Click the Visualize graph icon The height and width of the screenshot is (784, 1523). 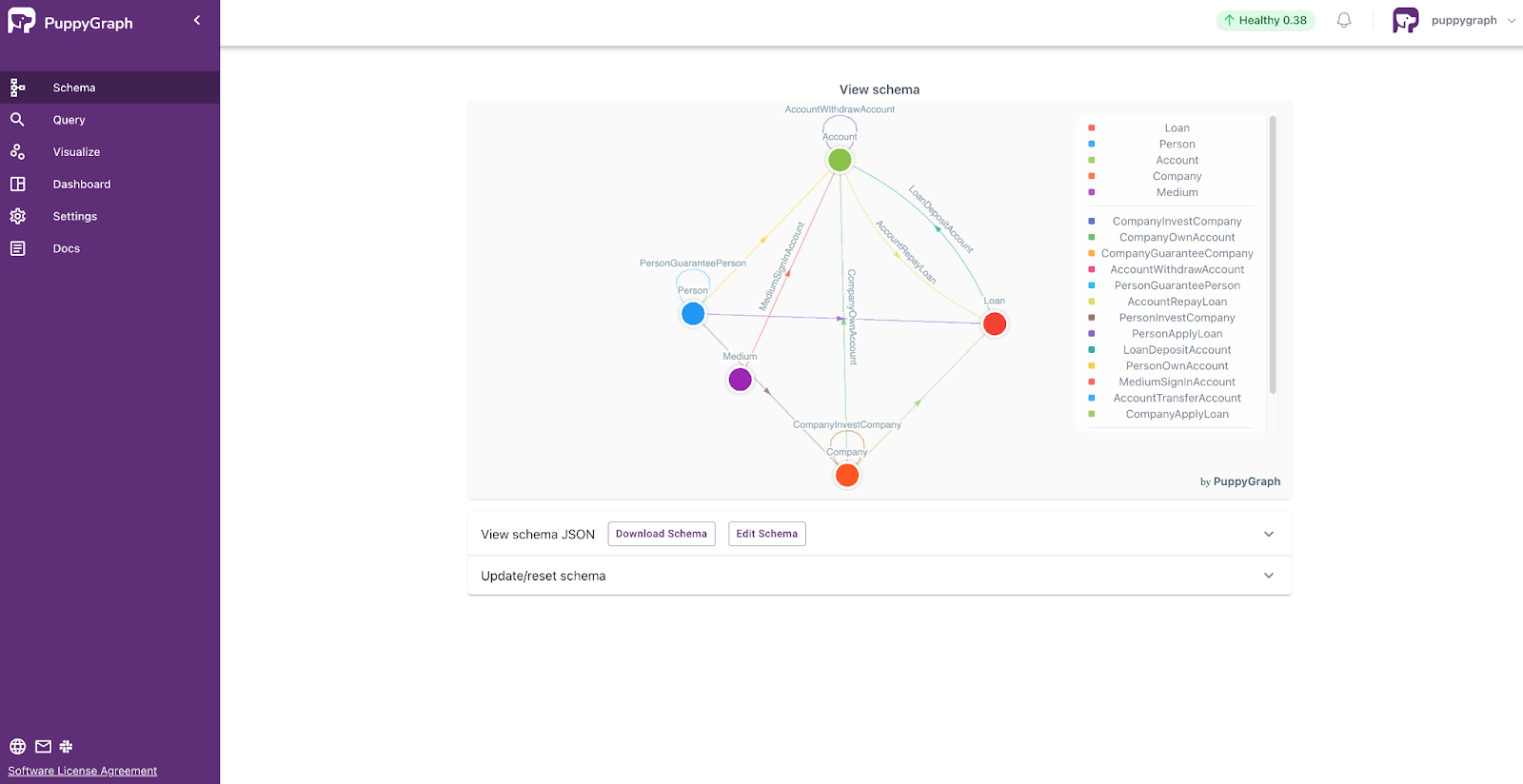[17, 152]
